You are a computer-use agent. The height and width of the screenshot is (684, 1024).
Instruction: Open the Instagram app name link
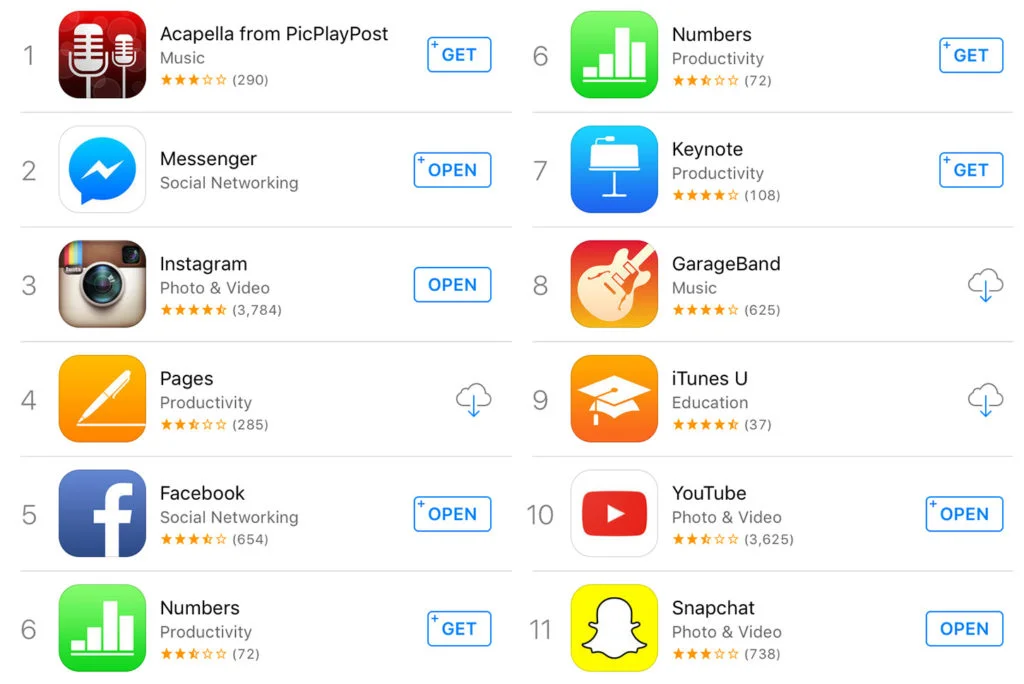tap(204, 263)
